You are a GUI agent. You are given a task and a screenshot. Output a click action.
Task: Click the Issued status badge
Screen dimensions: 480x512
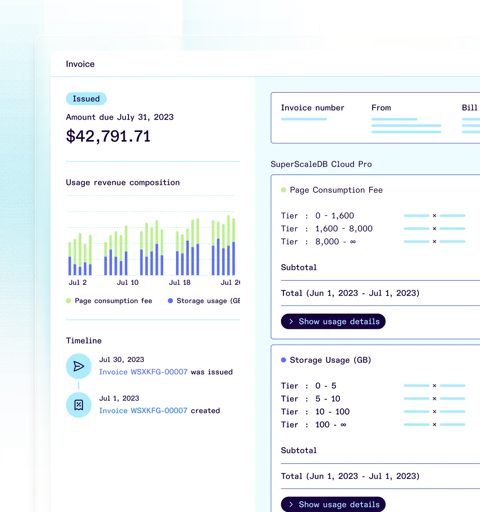[86, 99]
